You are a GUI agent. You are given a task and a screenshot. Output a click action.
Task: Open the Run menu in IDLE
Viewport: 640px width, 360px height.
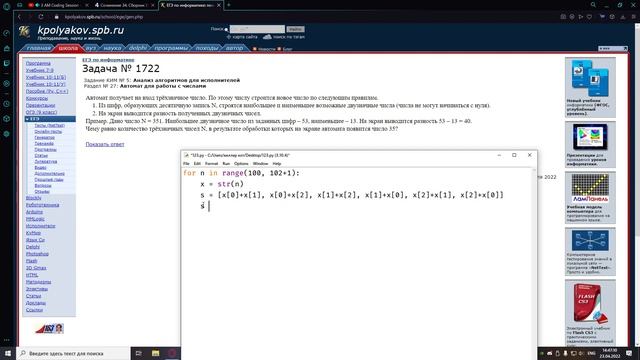click(x=226, y=163)
